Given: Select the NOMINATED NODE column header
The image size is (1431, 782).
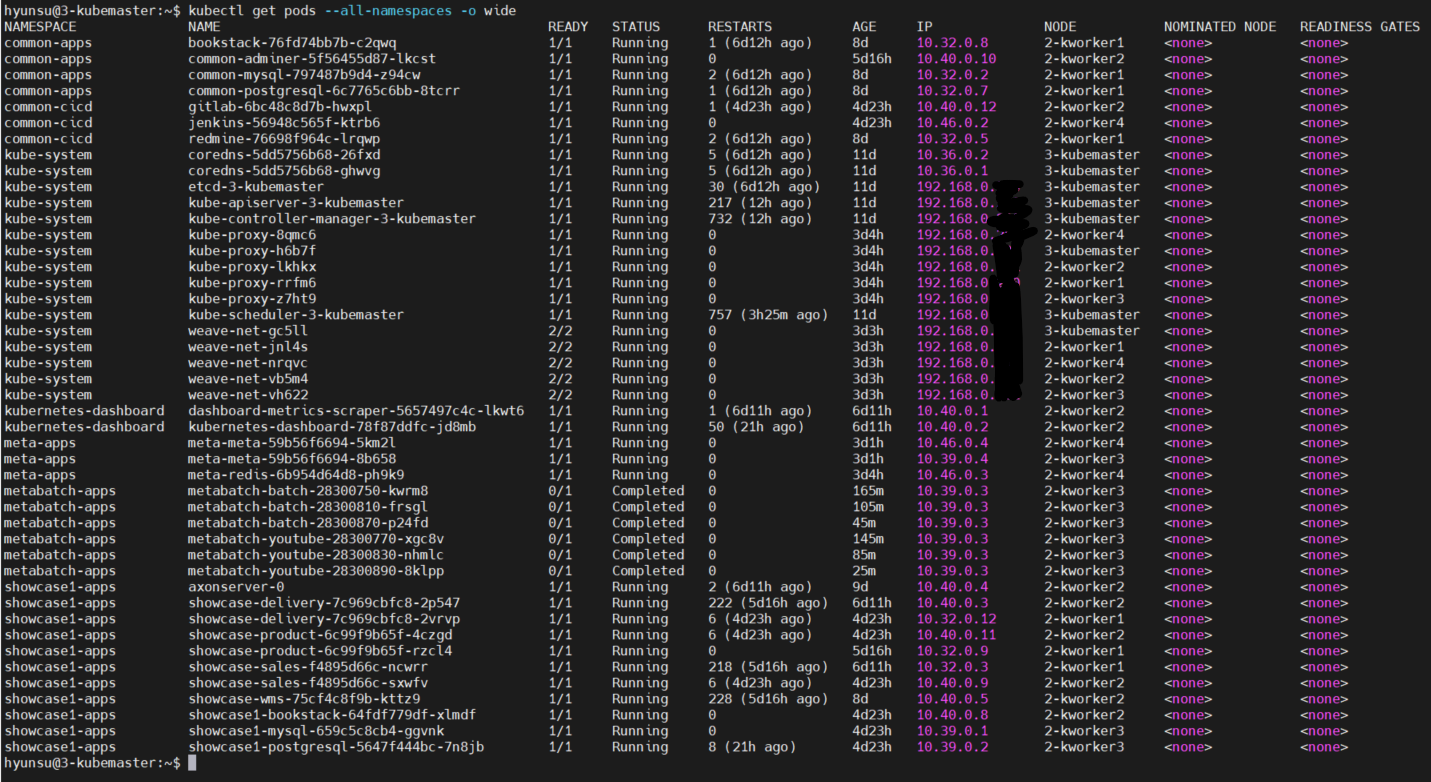Looking at the screenshot, I should 1220,27.
